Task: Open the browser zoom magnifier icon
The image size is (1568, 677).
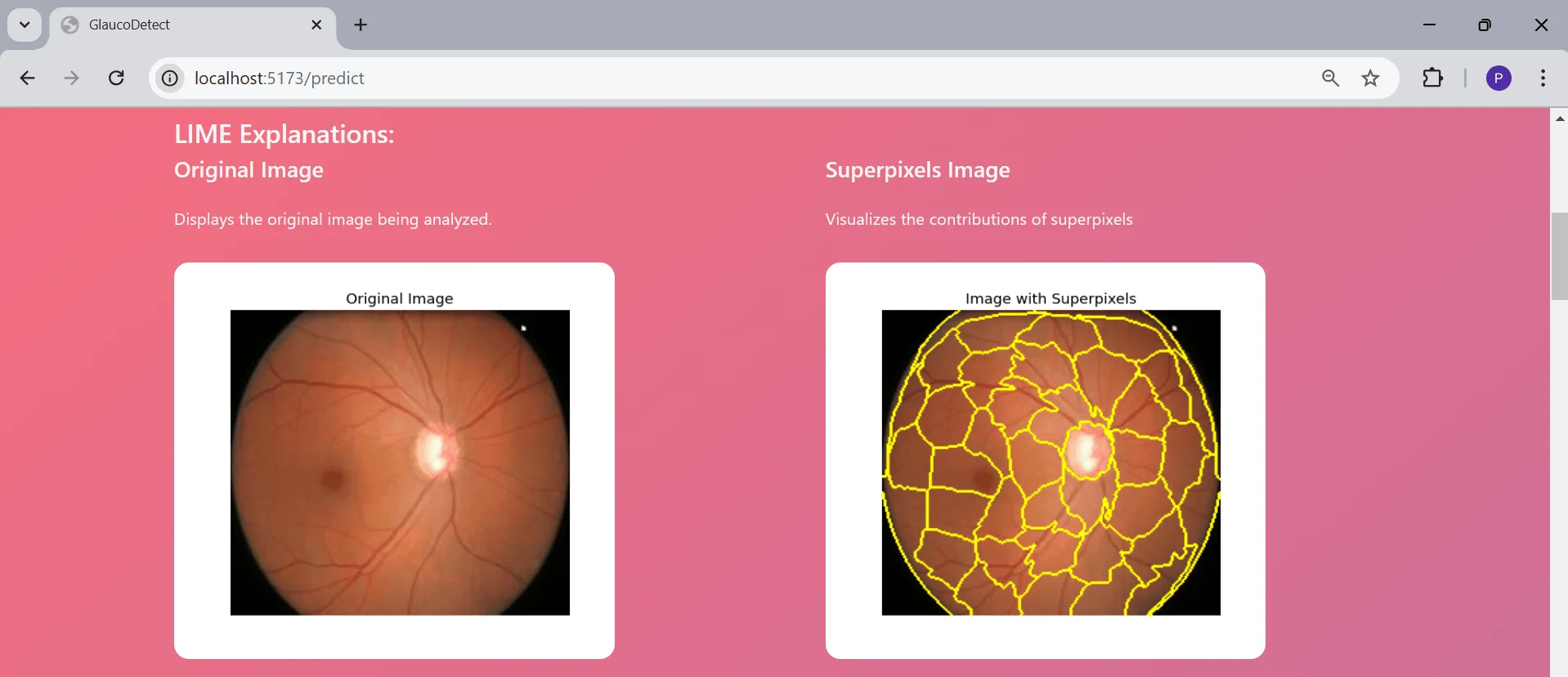Action: pyautogui.click(x=1330, y=78)
